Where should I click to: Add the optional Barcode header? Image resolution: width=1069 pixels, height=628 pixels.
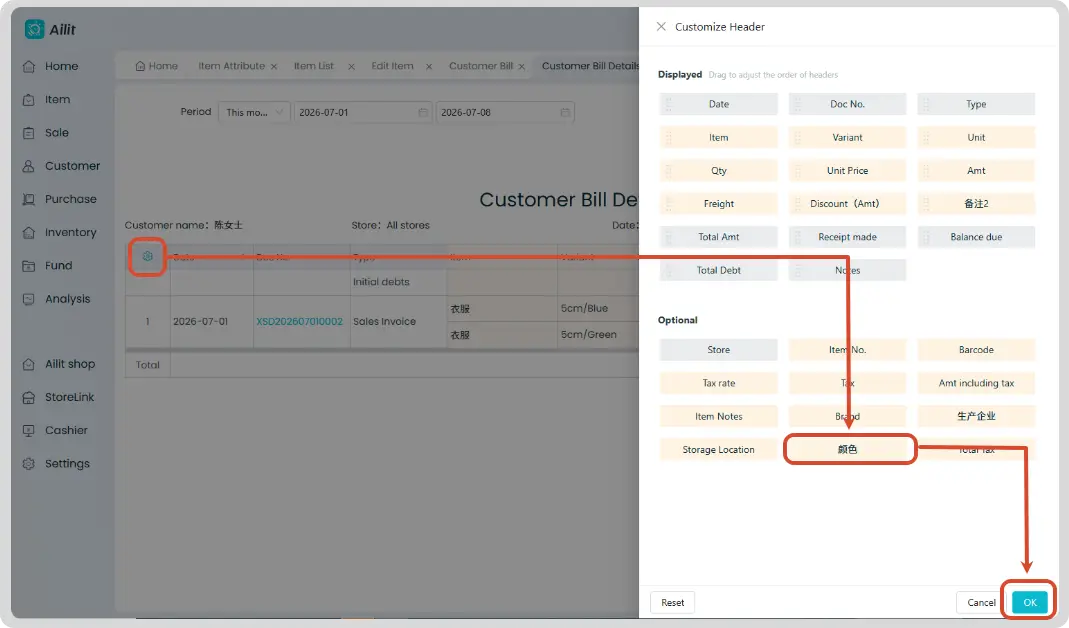976,350
